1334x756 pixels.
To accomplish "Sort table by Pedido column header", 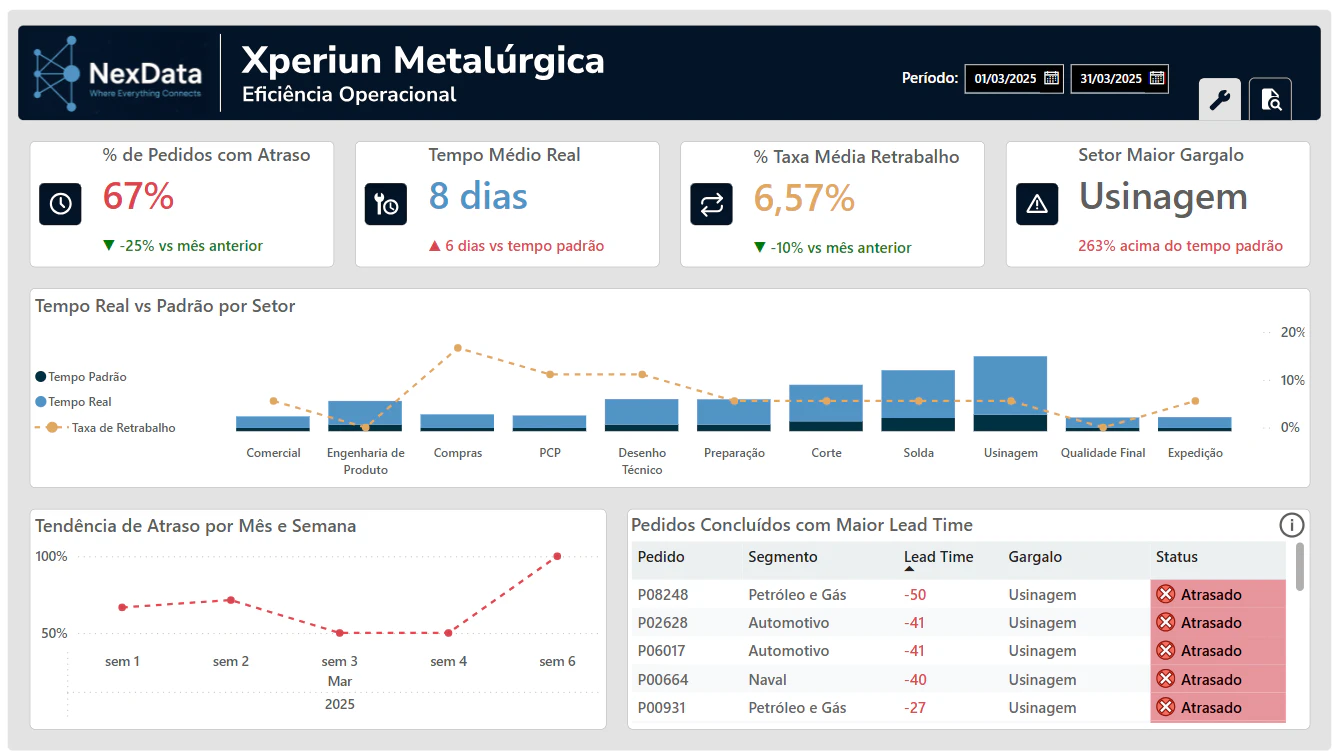I will 661,557.
